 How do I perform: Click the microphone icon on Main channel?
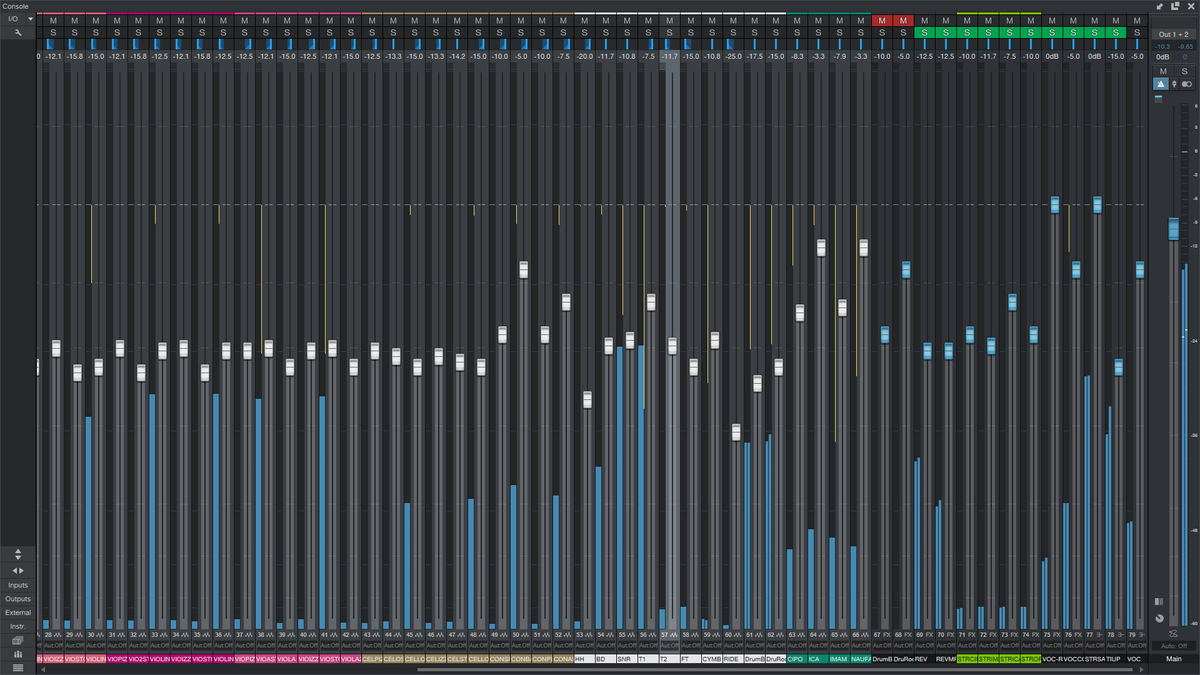tap(1174, 84)
